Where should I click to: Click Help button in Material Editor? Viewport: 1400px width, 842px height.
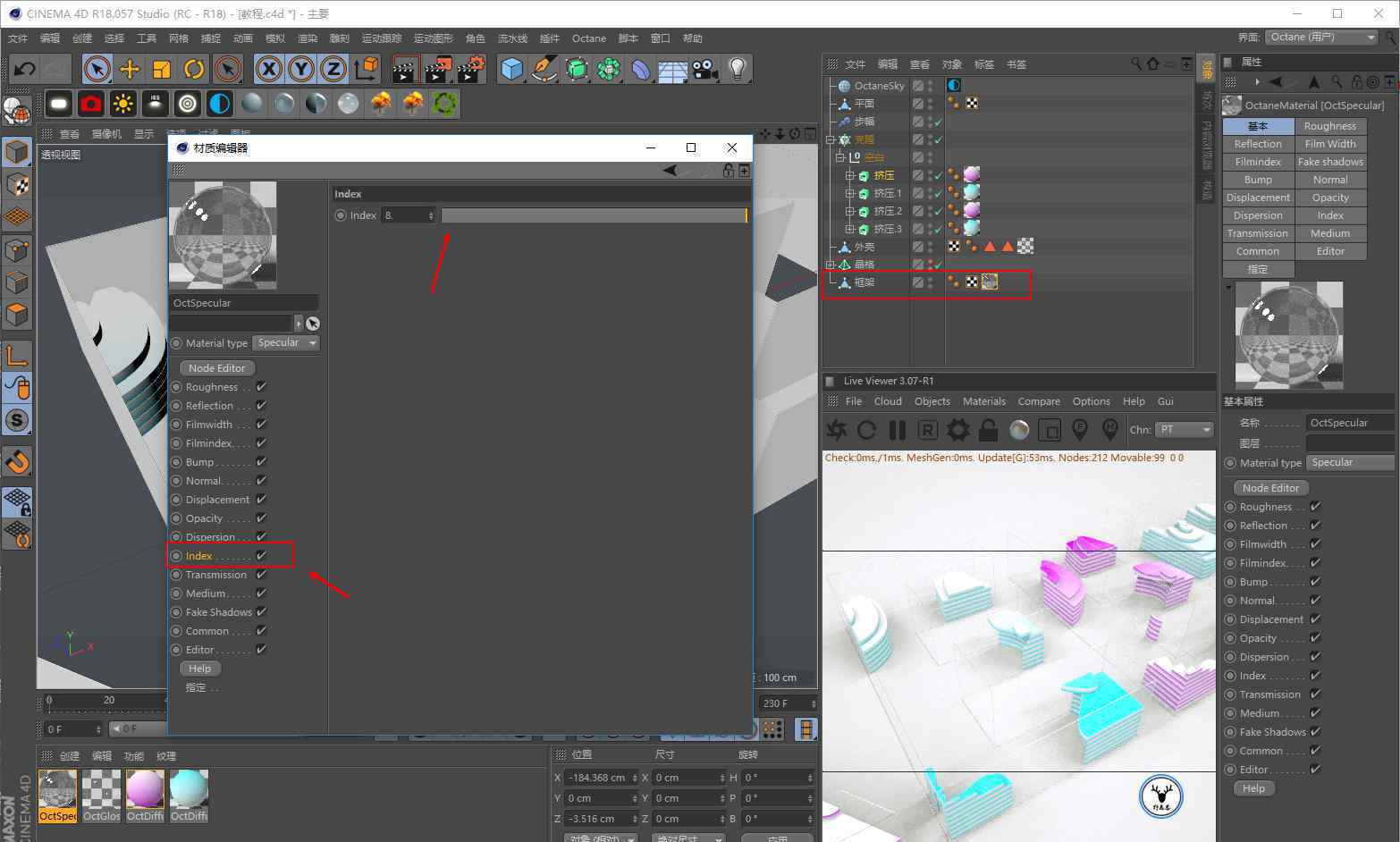[x=200, y=669]
